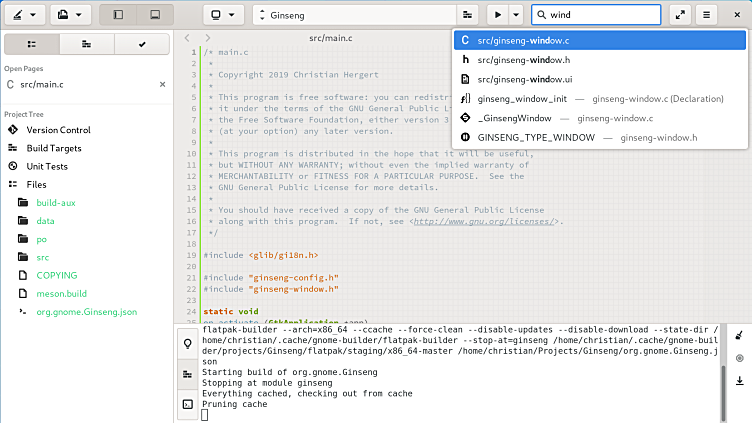The height and width of the screenshot is (423, 752).
Task: Show the lightbulb diagnostics panel
Action: [187, 343]
